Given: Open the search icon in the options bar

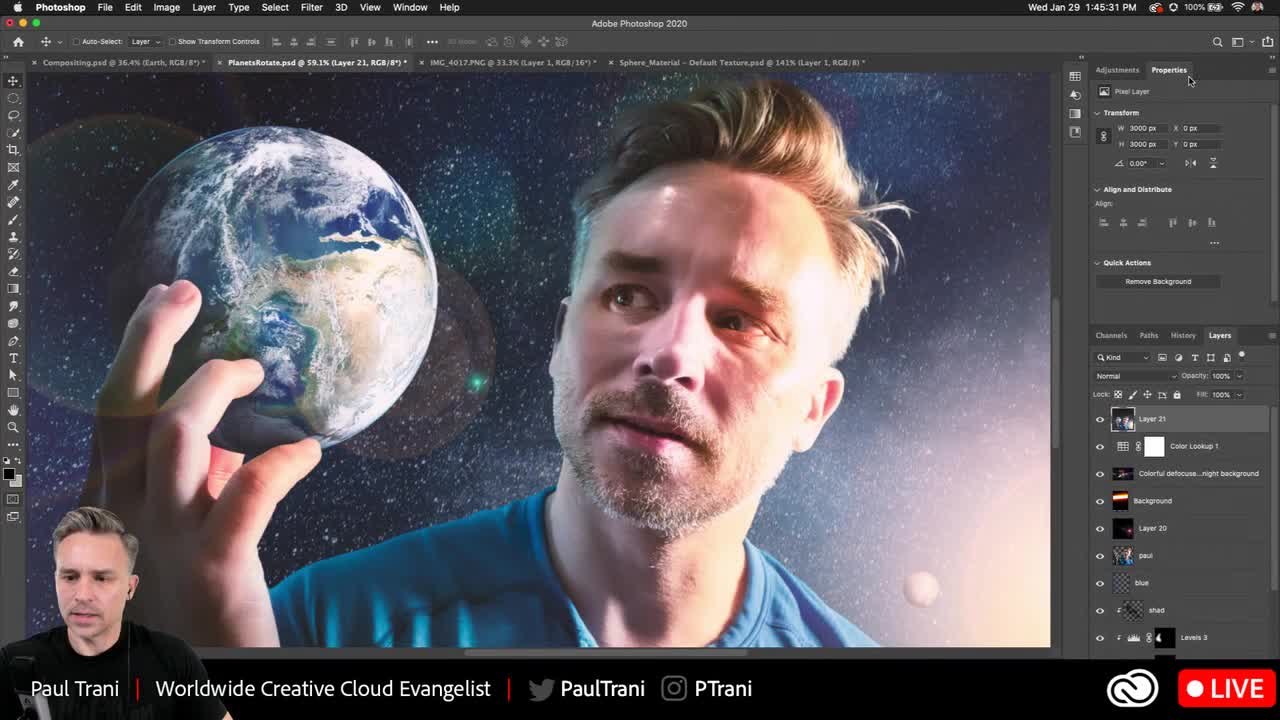Looking at the screenshot, I should coord(1217,42).
